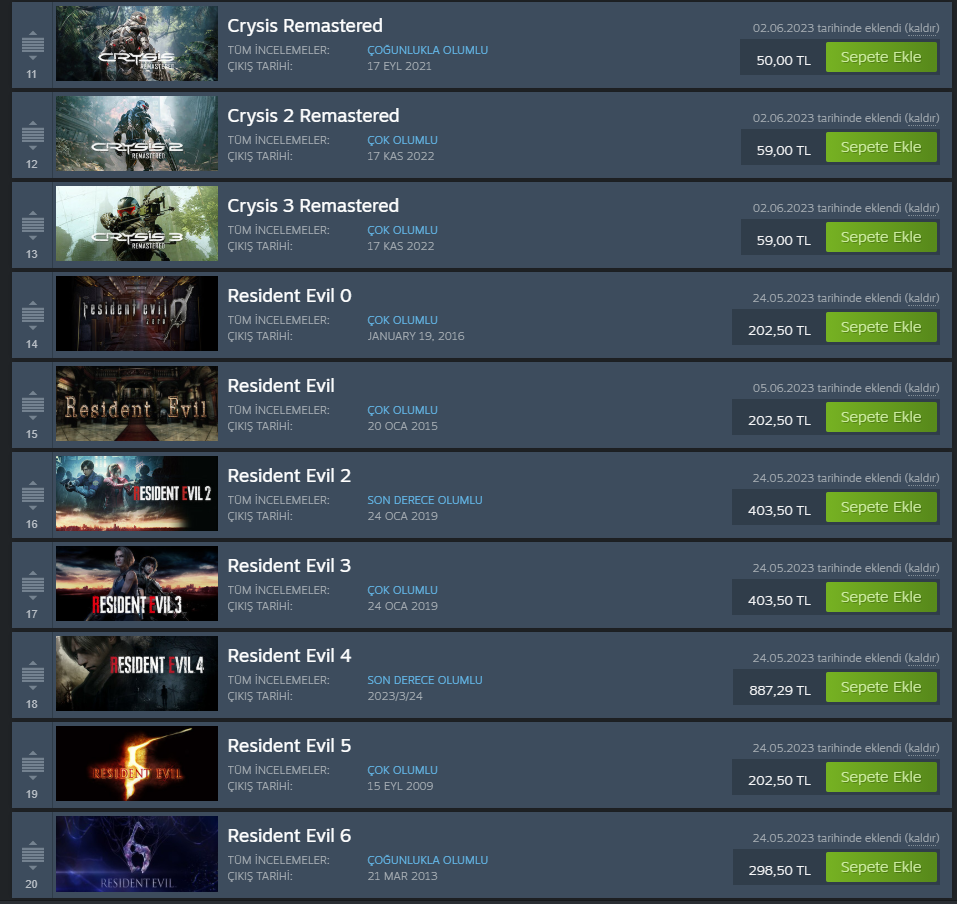Grab the reorder handle for item 16
Viewport: 957px width, 904px height.
coord(32,495)
